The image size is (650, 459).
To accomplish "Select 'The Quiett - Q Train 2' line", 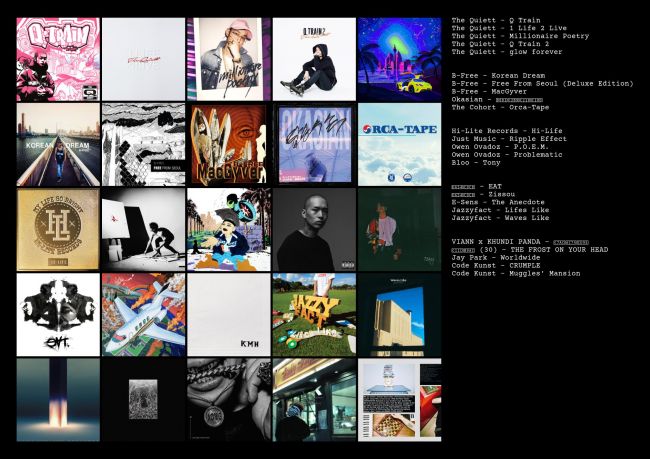I will [500, 44].
